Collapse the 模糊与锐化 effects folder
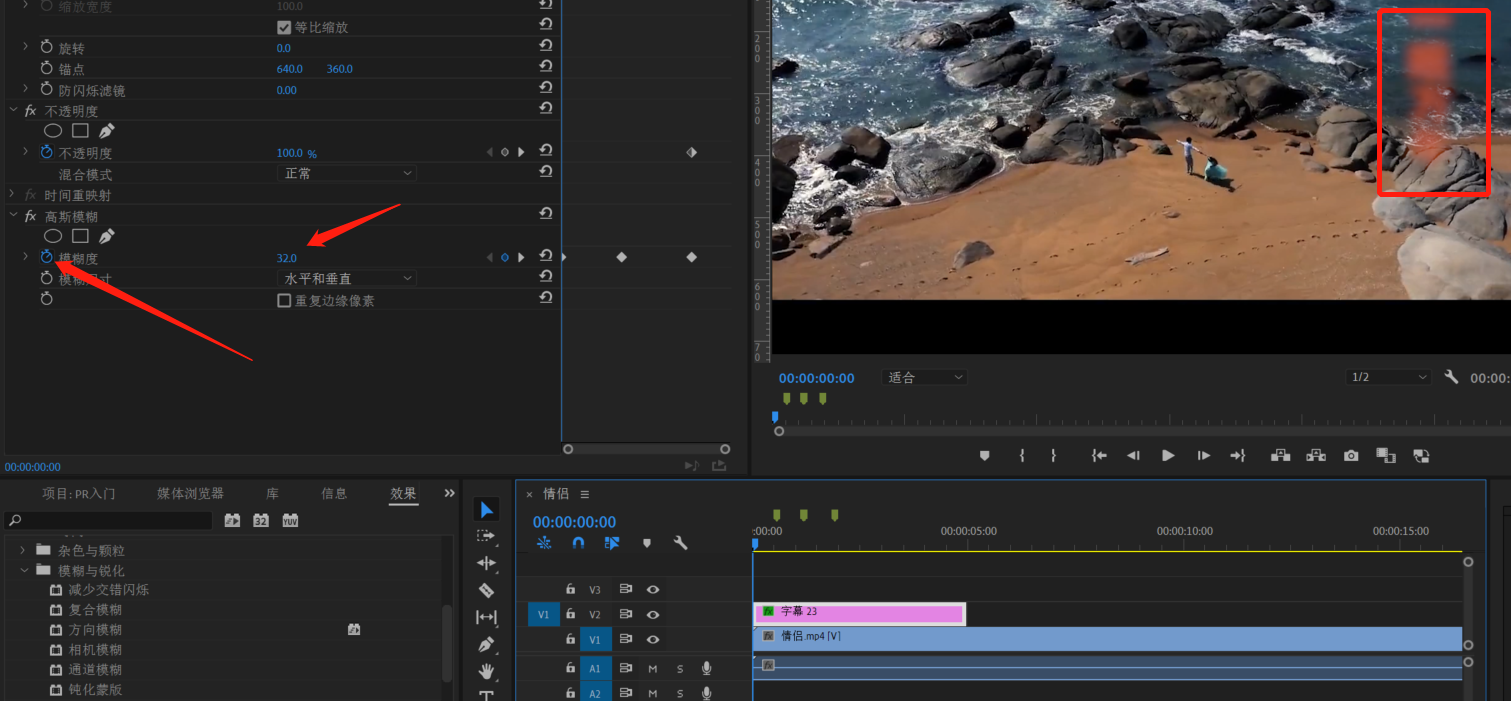This screenshot has width=1511, height=701. (x=23, y=570)
